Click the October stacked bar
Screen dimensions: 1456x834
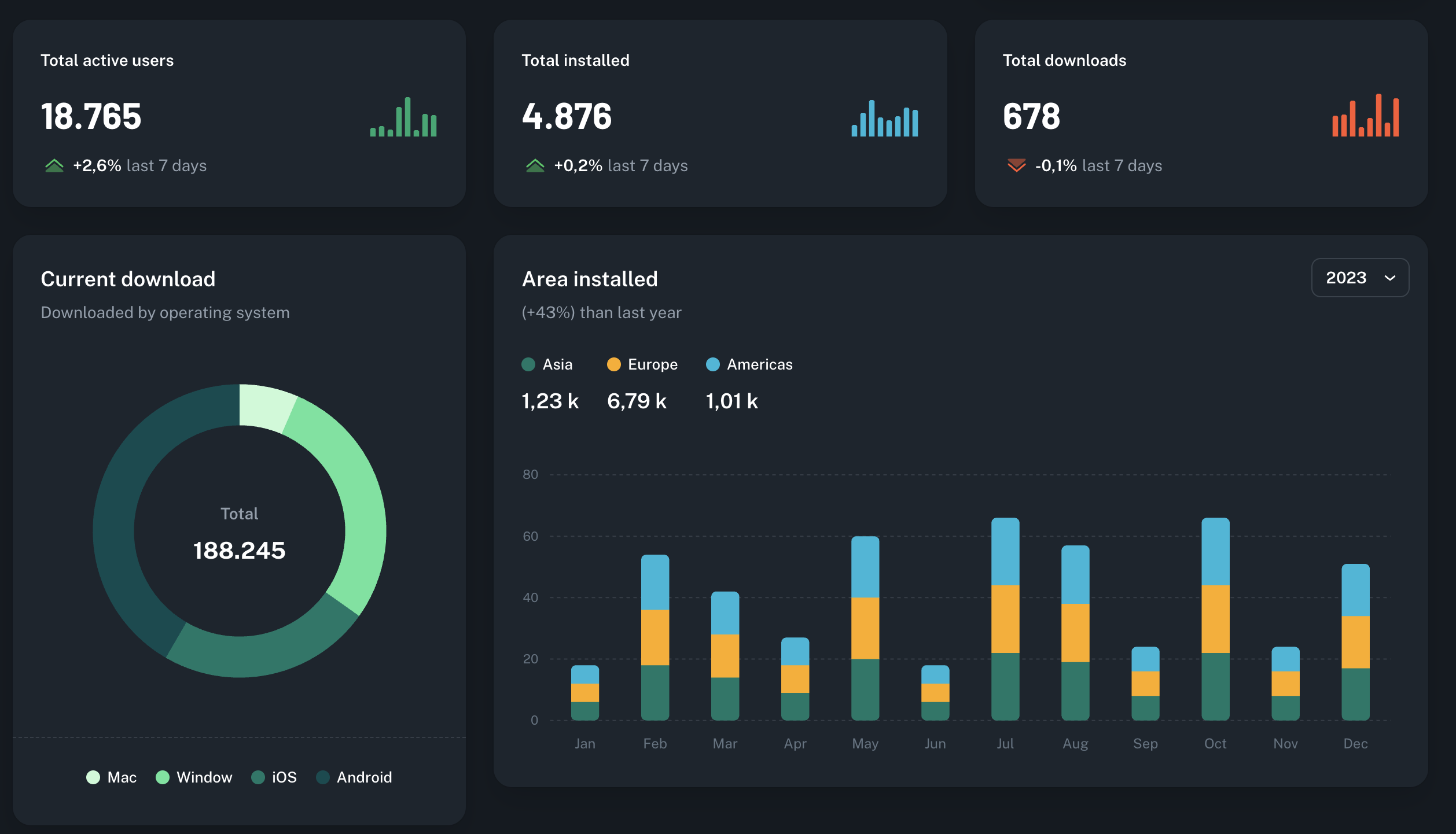coord(1215,619)
